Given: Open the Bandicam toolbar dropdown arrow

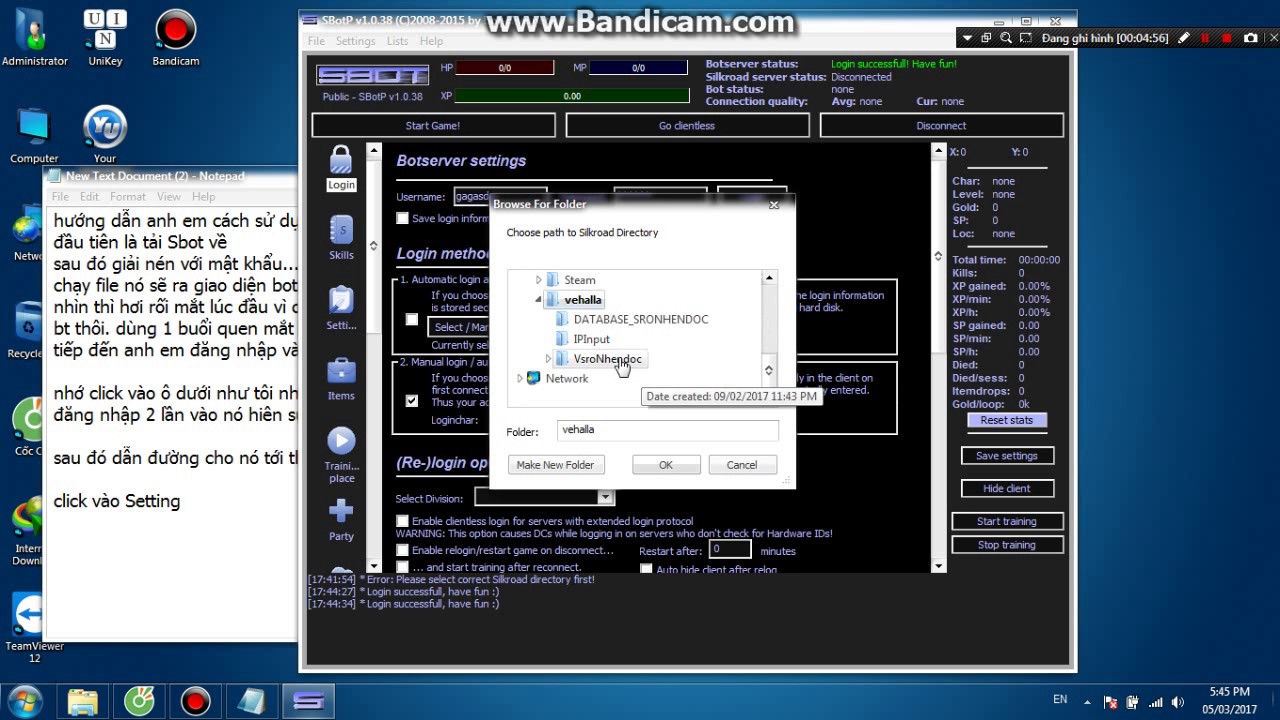Looking at the screenshot, I should click(x=965, y=38).
